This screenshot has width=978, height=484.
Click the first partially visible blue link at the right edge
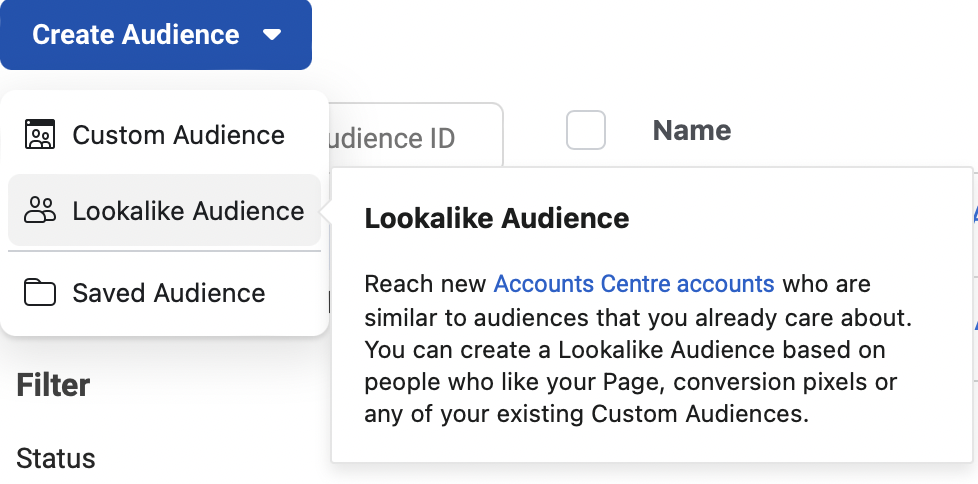tap(974, 213)
